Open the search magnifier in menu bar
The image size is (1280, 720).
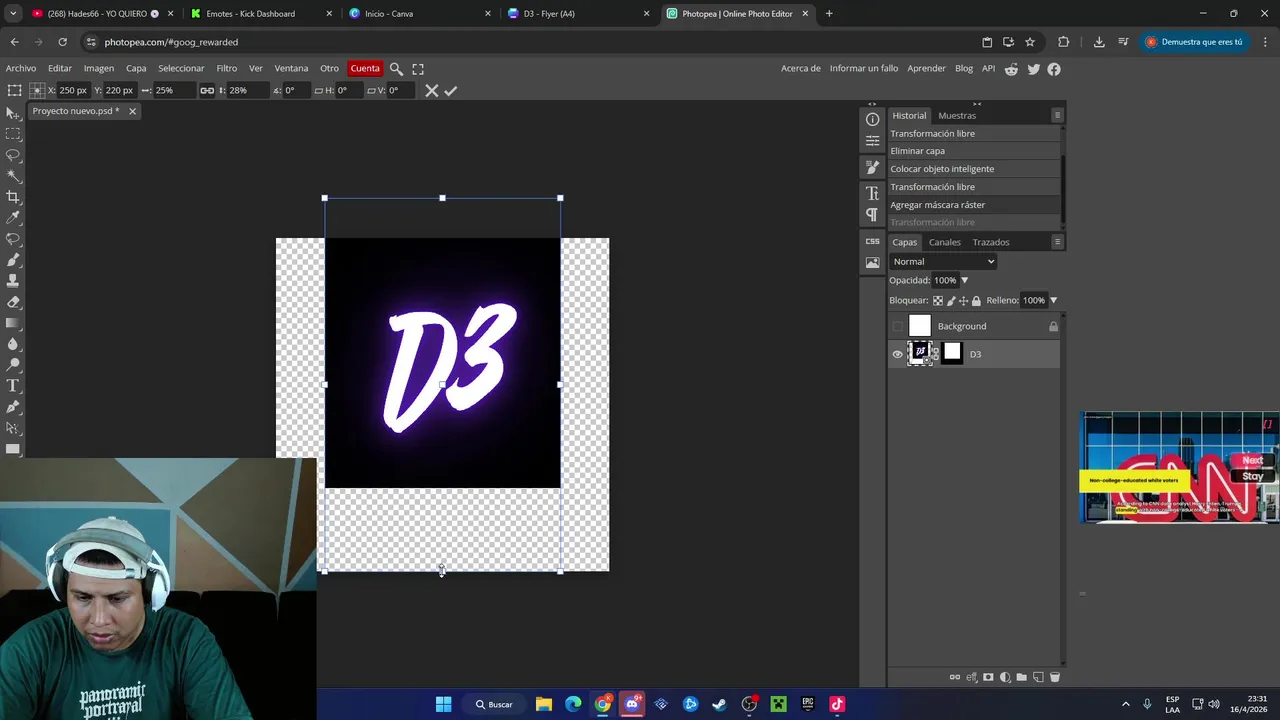point(396,69)
